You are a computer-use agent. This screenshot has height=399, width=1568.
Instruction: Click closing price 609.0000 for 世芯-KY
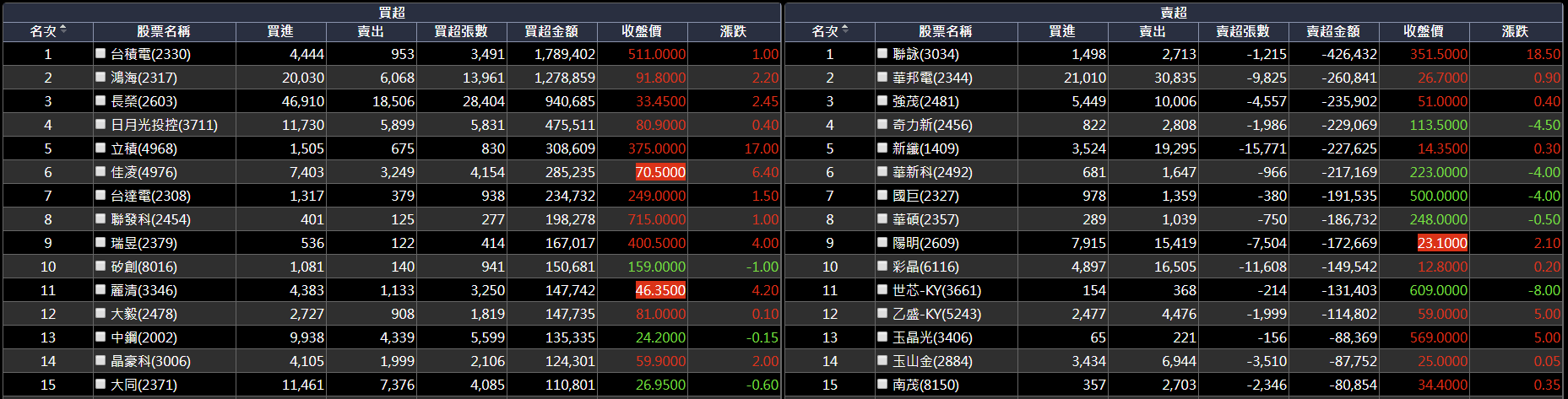click(x=1439, y=290)
